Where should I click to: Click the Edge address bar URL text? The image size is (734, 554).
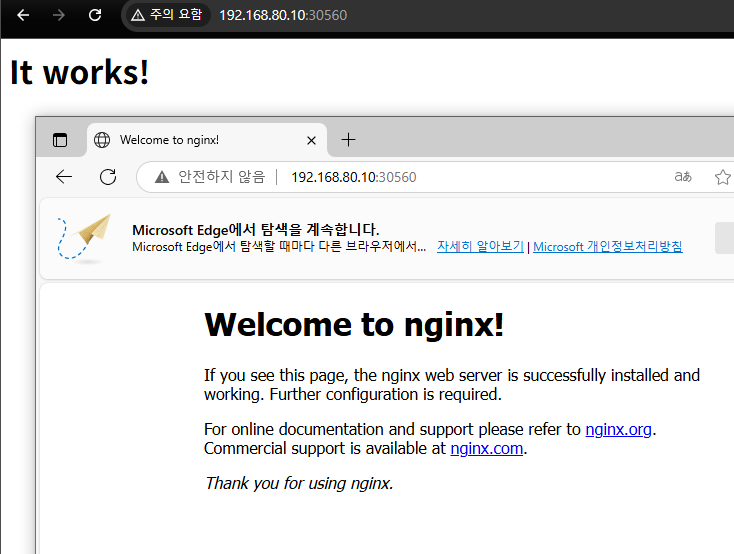pos(353,177)
